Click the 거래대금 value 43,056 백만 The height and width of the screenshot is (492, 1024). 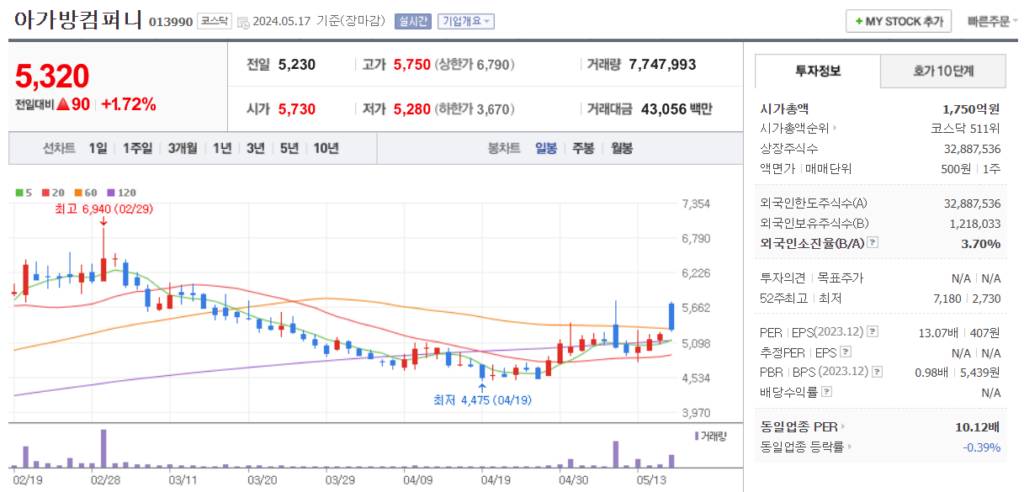point(677,109)
